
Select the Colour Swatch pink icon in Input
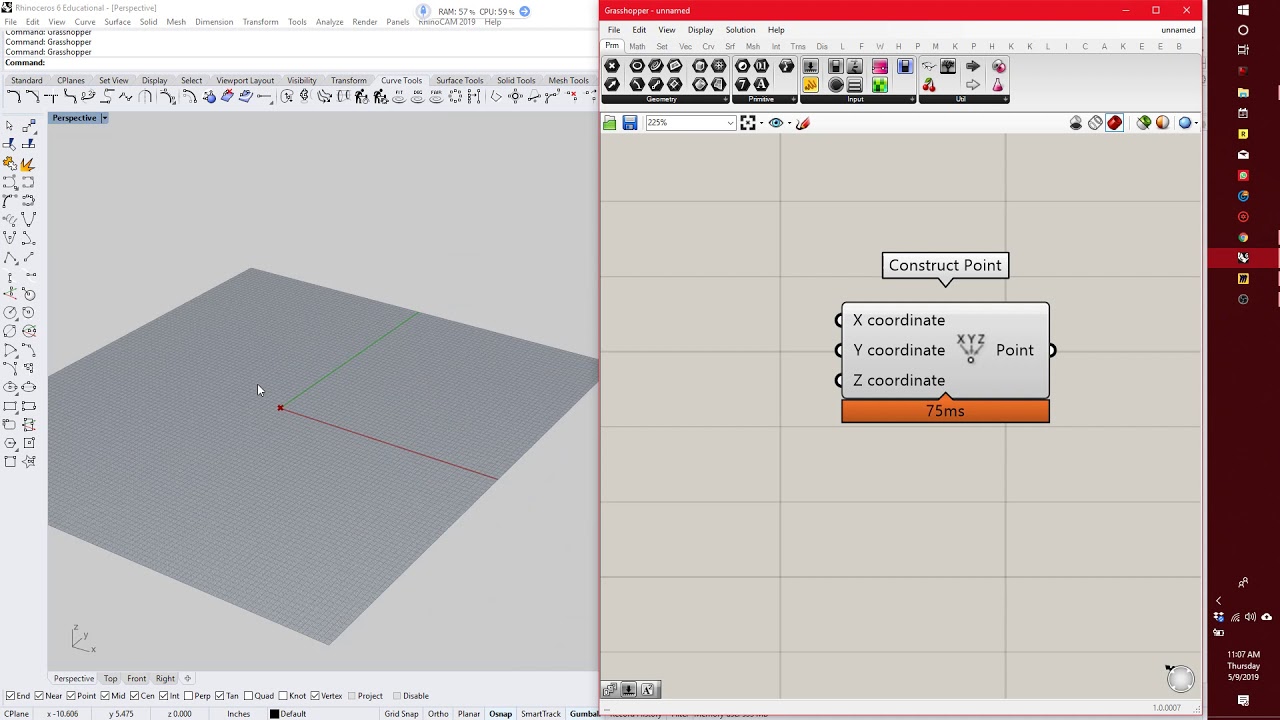click(880, 66)
